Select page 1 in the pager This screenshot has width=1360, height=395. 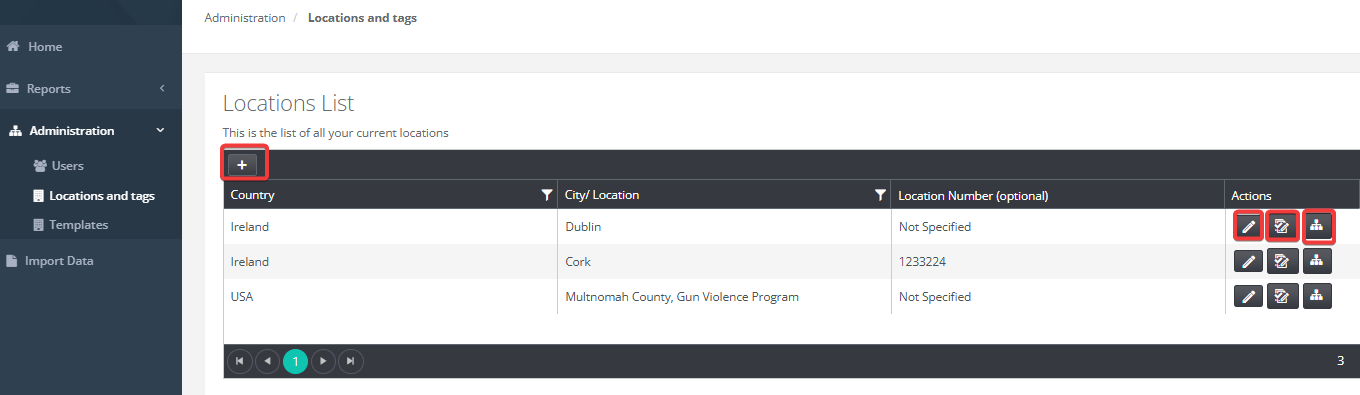coord(295,361)
